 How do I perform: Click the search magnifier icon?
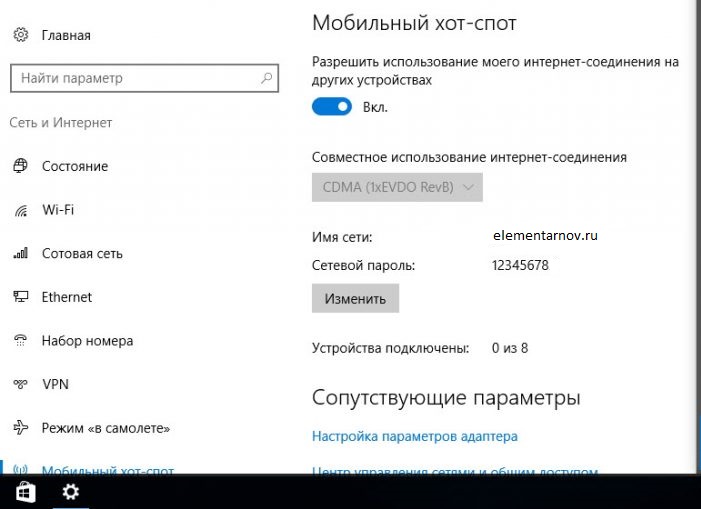[267, 78]
